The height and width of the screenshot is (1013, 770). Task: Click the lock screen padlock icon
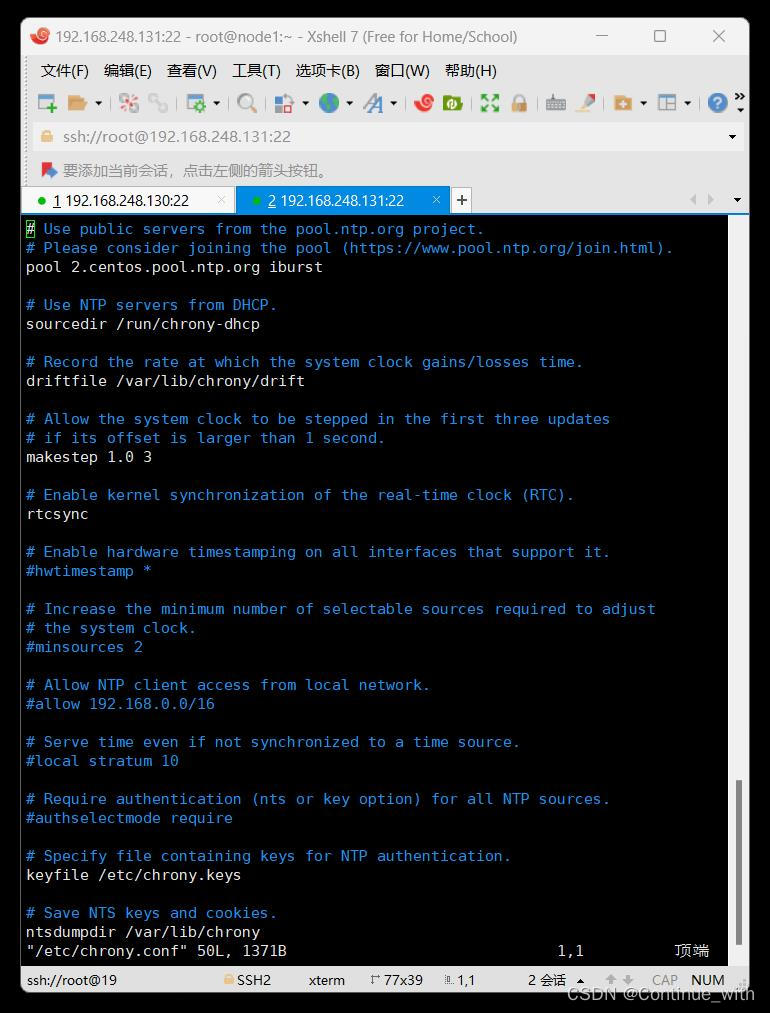click(x=519, y=103)
